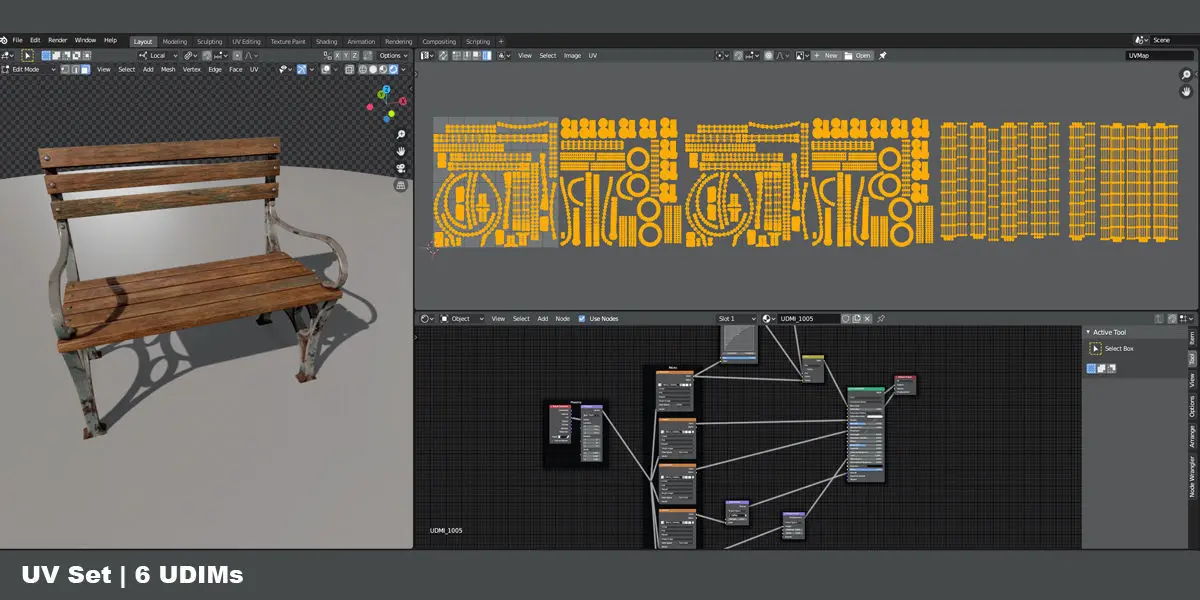Unlink material X icon beside UDMI_1005
This screenshot has width=1200, height=600.
click(x=868, y=319)
